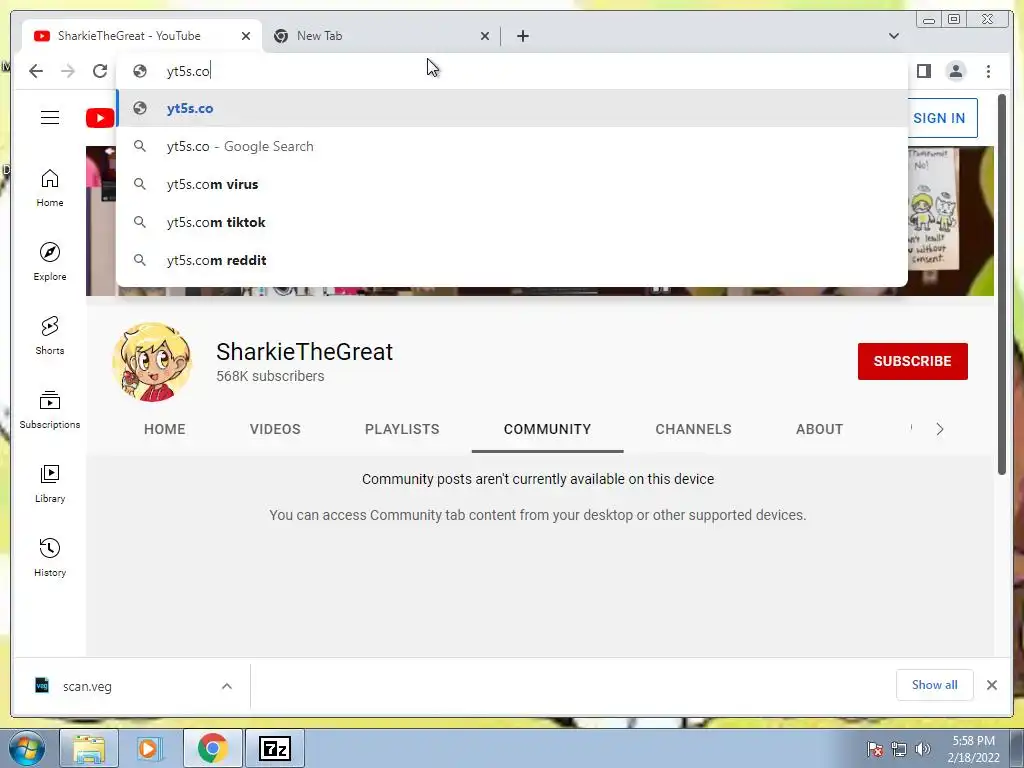The image size is (1024, 768).
Task: Click the Action Center flag tray icon
Action: pos(874,749)
